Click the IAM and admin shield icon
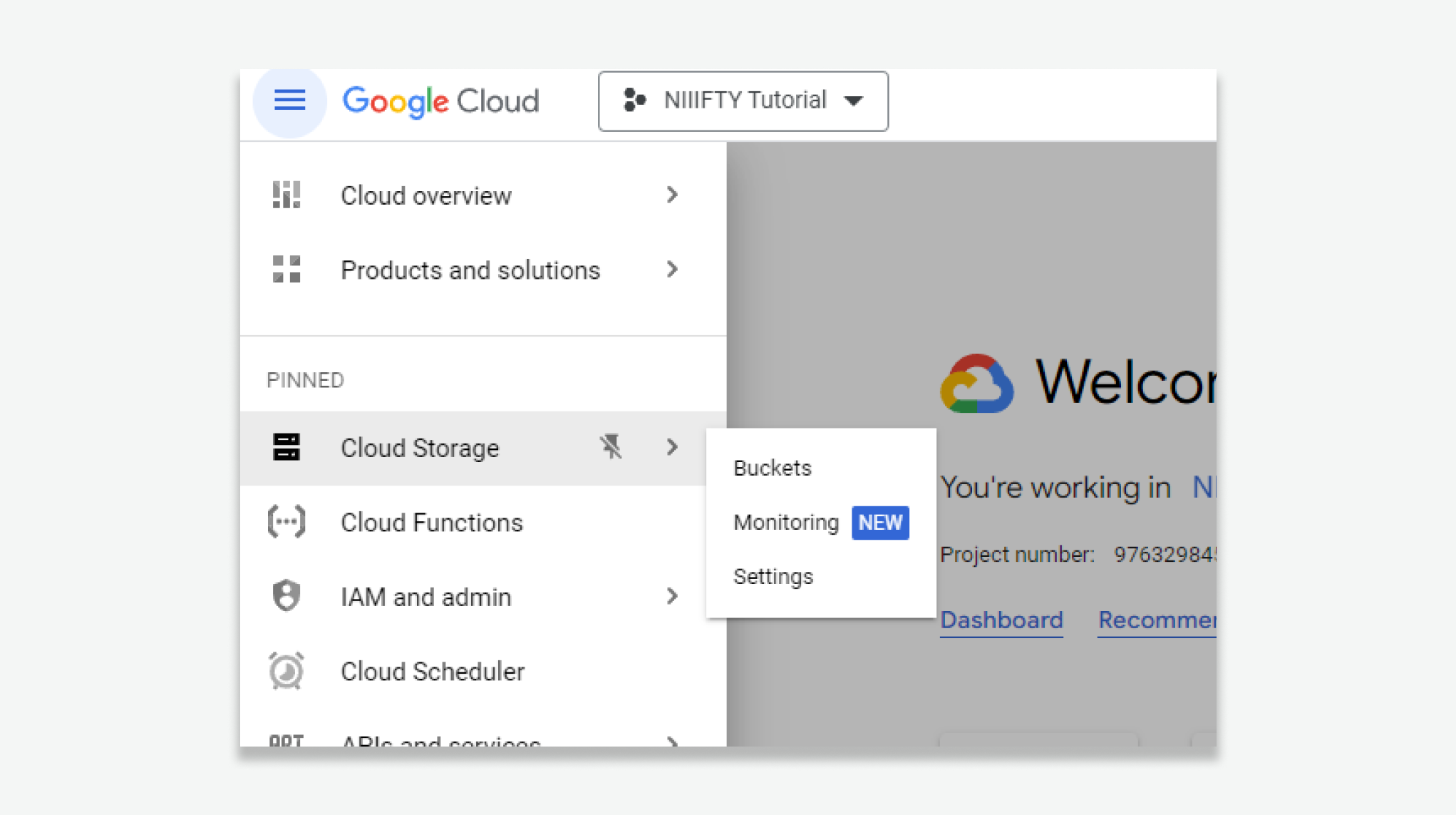This screenshot has width=1456, height=815. pyautogui.click(x=286, y=596)
